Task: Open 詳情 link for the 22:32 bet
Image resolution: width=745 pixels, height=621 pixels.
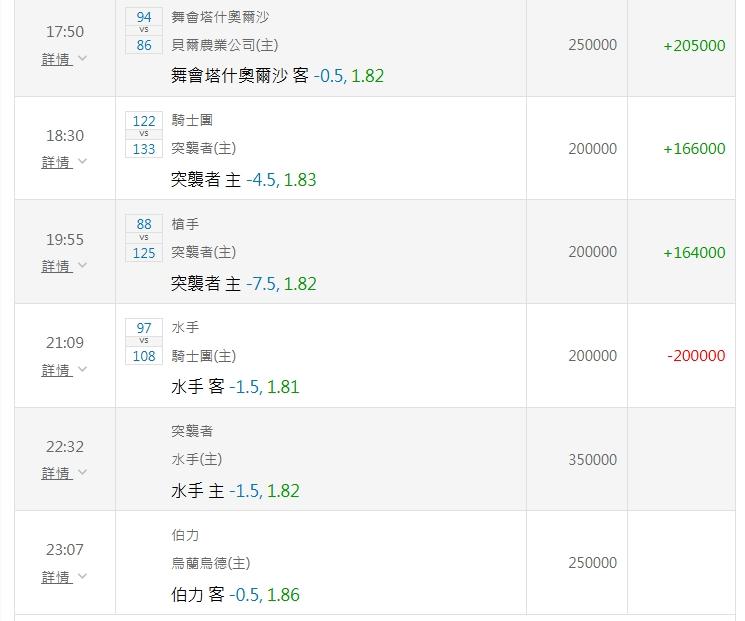Action: [x=57, y=473]
